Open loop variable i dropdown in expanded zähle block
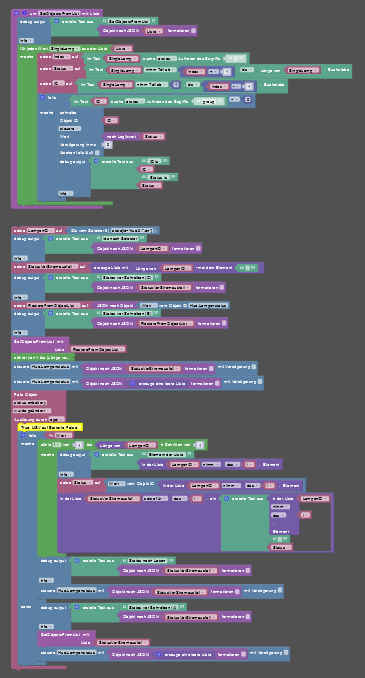 click(x=57, y=444)
